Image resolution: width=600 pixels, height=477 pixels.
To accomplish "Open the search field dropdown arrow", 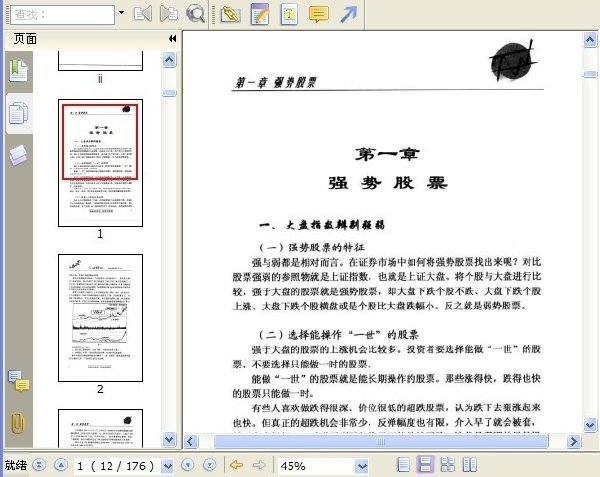I will click(121, 13).
